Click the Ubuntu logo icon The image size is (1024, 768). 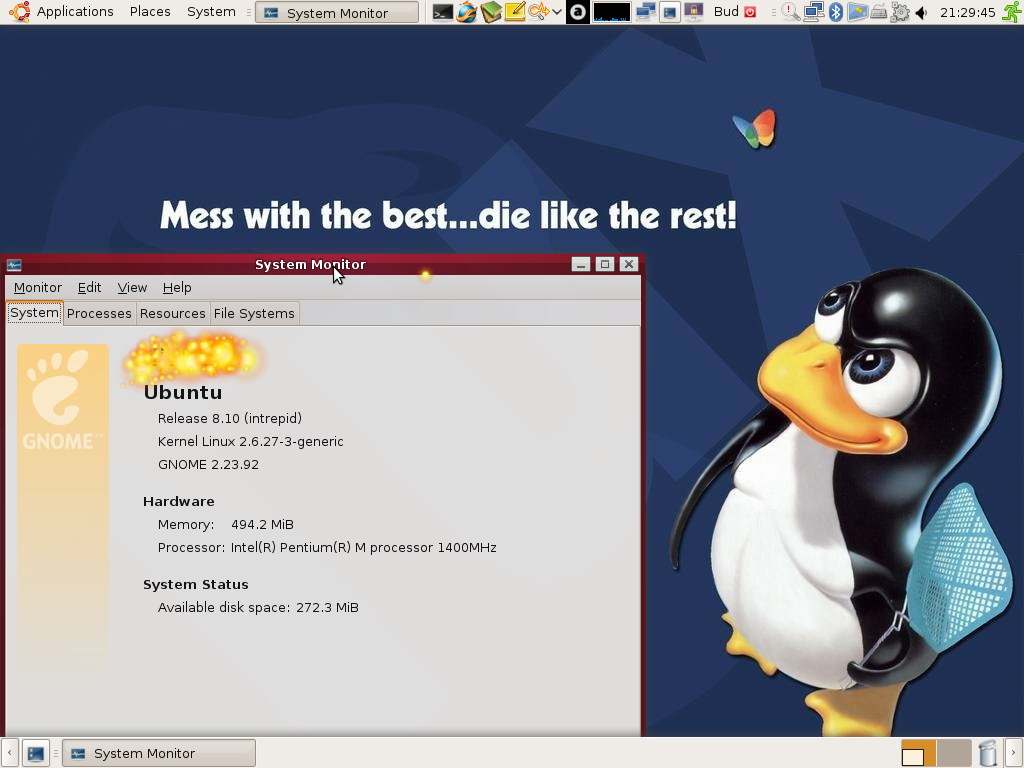[20, 12]
